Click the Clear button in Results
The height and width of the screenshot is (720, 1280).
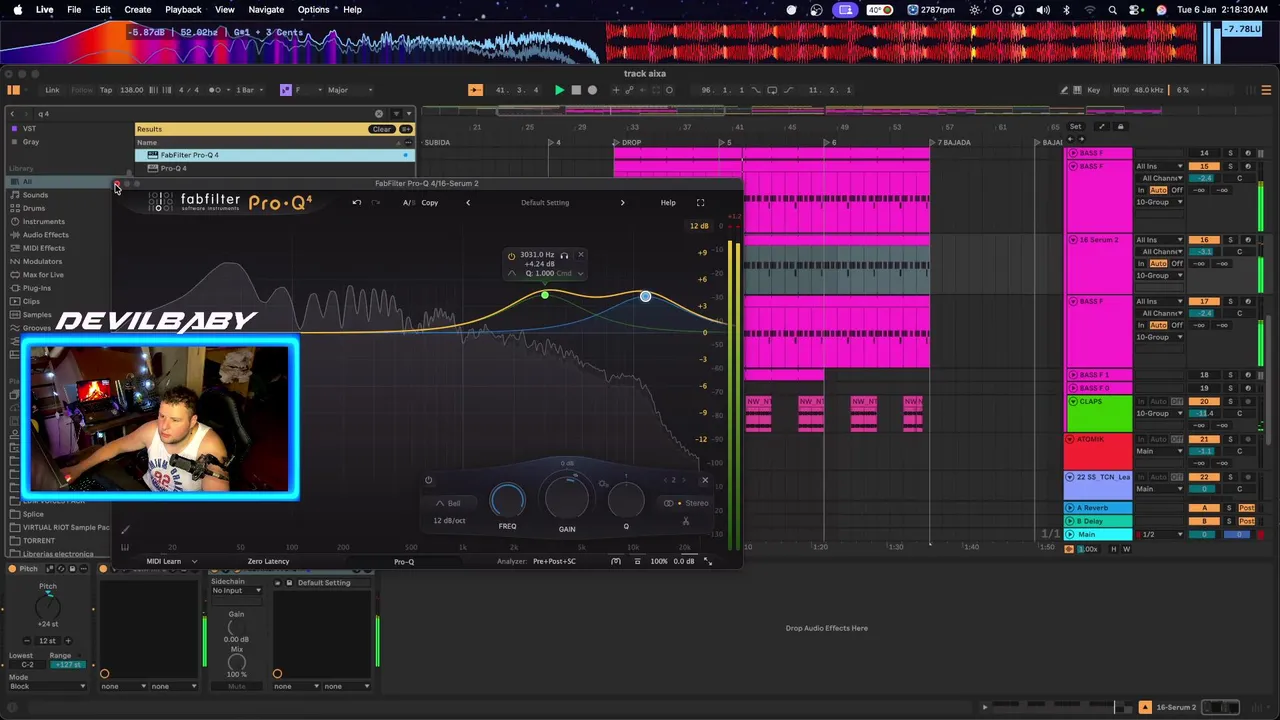tap(382, 129)
